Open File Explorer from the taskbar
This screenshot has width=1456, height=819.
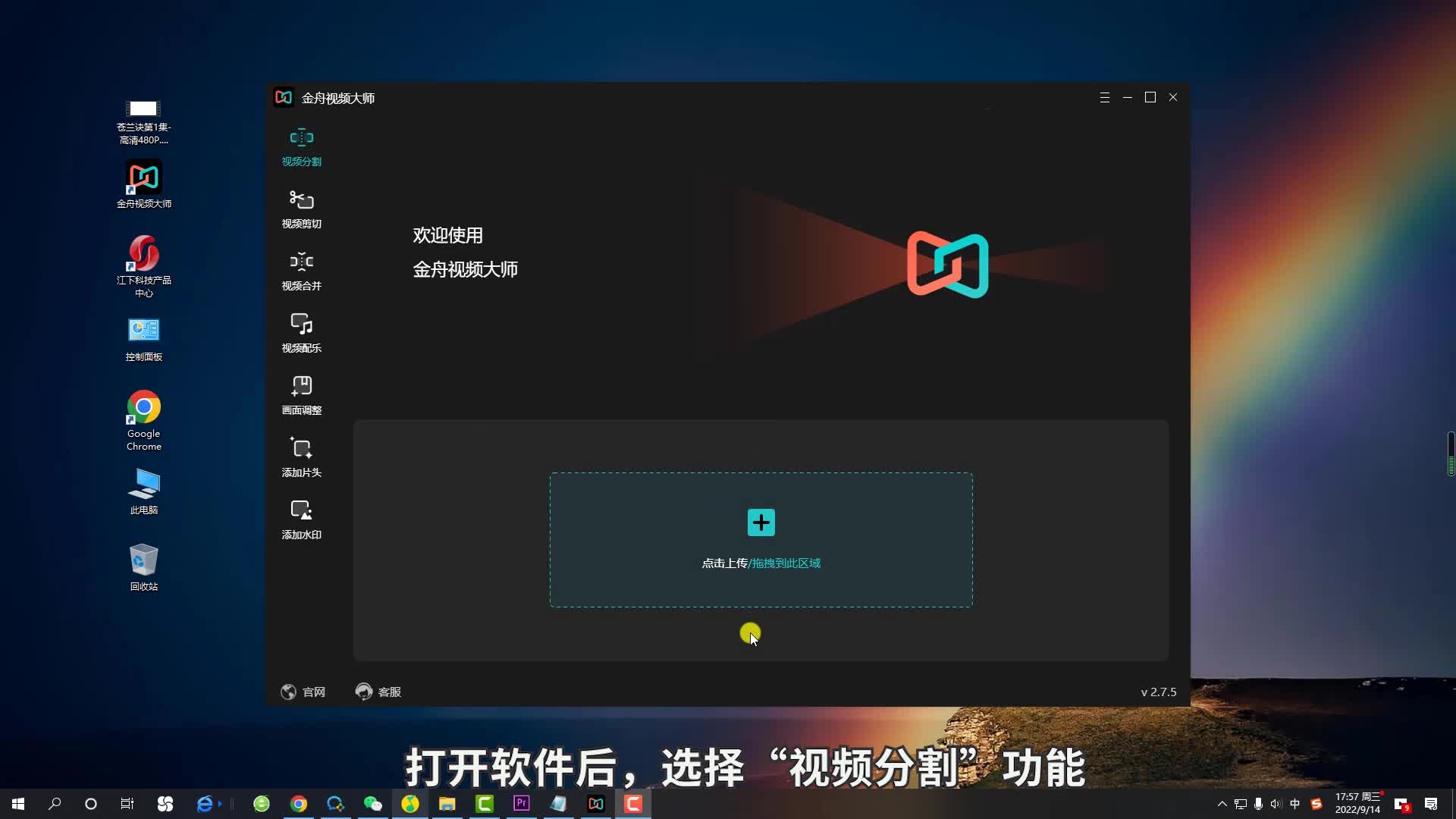447,804
